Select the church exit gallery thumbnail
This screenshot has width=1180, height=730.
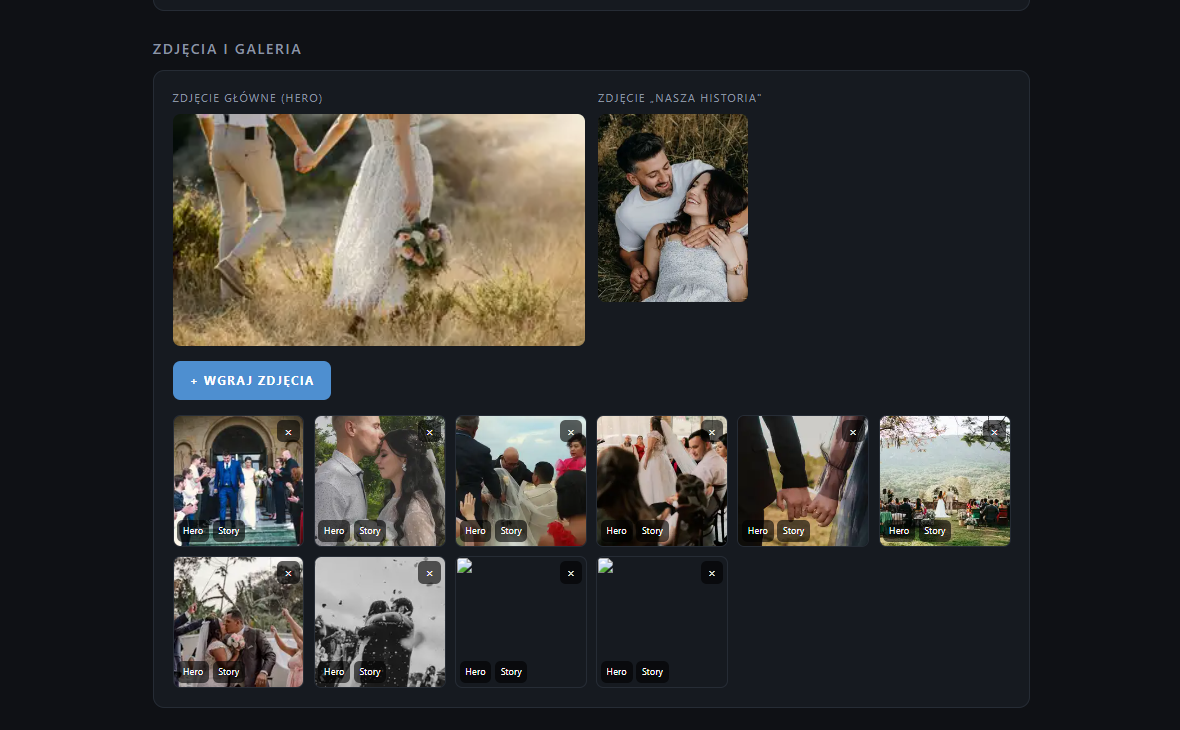point(239,481)
